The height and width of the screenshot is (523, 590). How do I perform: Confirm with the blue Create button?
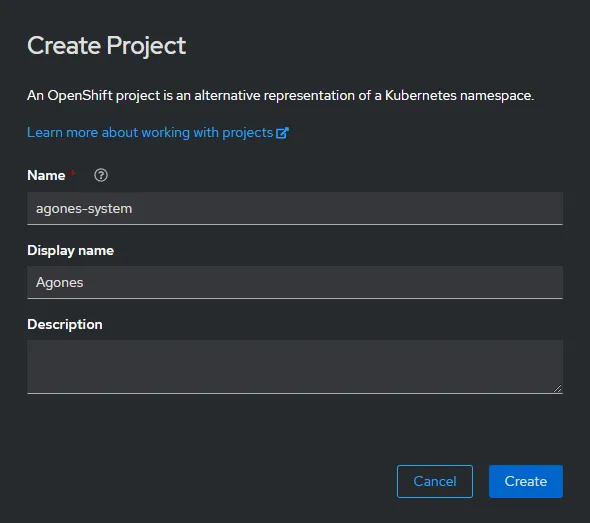(x=526, y=481)
